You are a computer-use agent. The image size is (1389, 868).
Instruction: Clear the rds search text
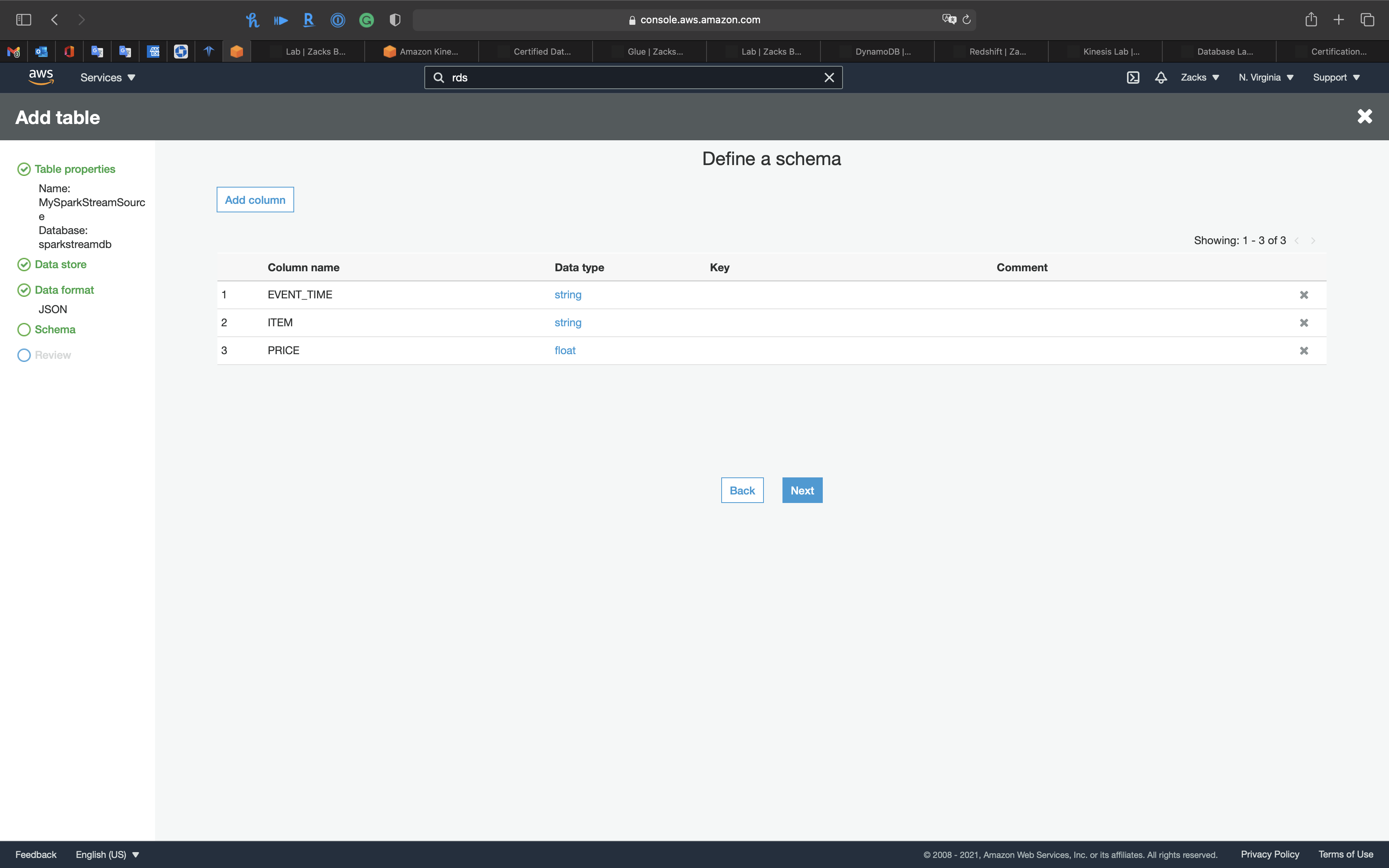pos(829,77)
